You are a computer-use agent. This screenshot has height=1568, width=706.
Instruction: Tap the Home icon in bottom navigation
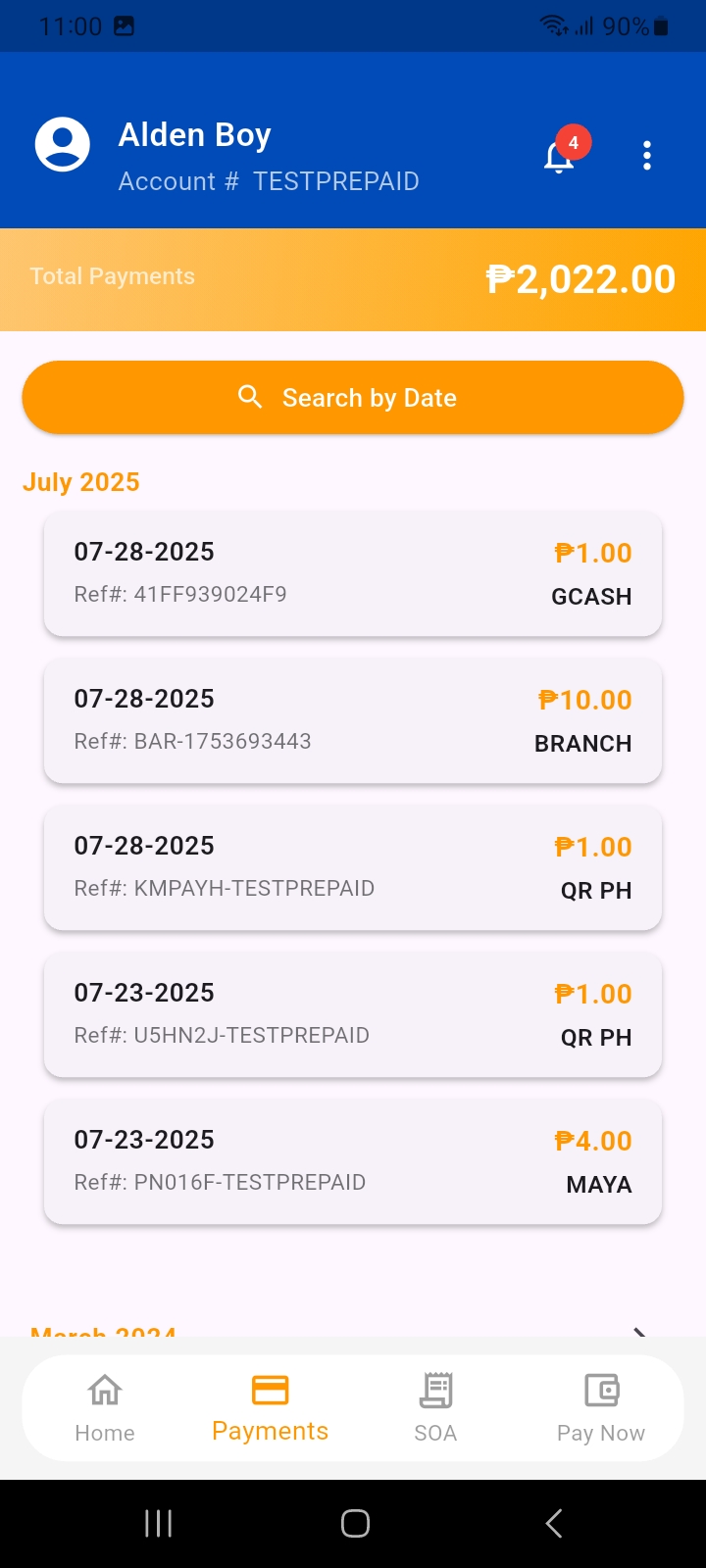[105, 1391]
